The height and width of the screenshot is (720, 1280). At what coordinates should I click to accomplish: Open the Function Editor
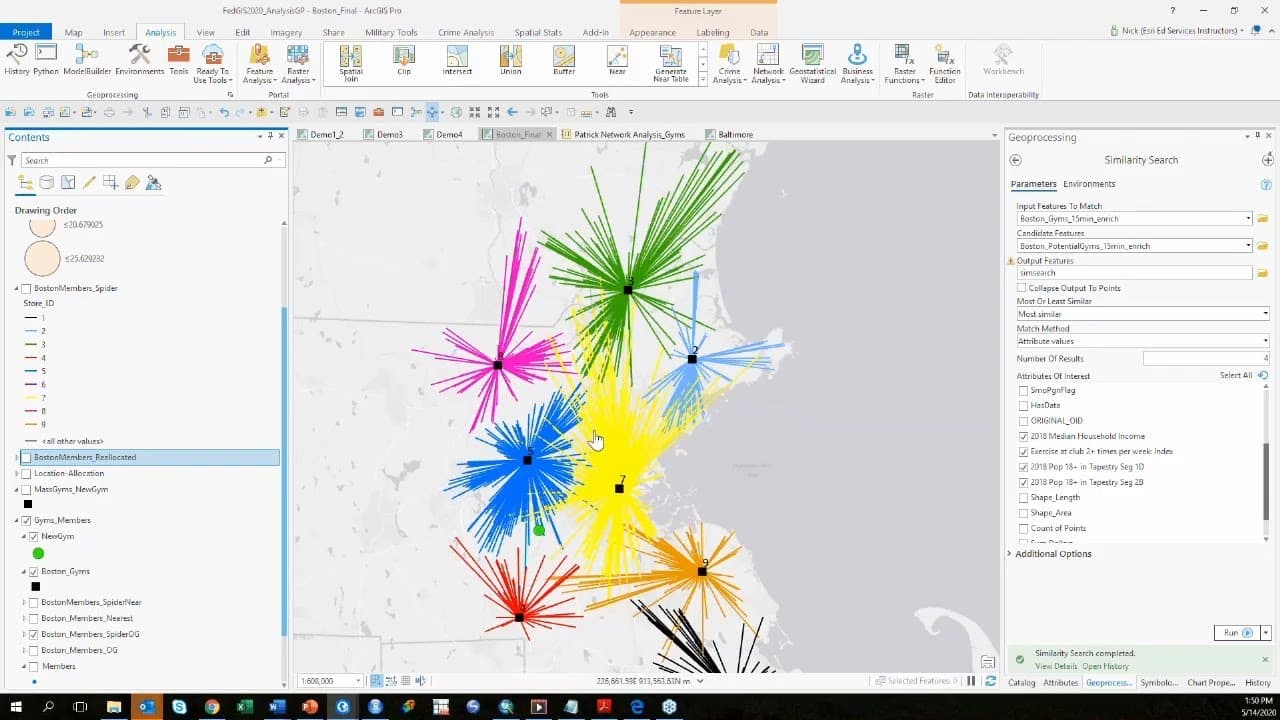coord(944,60)
